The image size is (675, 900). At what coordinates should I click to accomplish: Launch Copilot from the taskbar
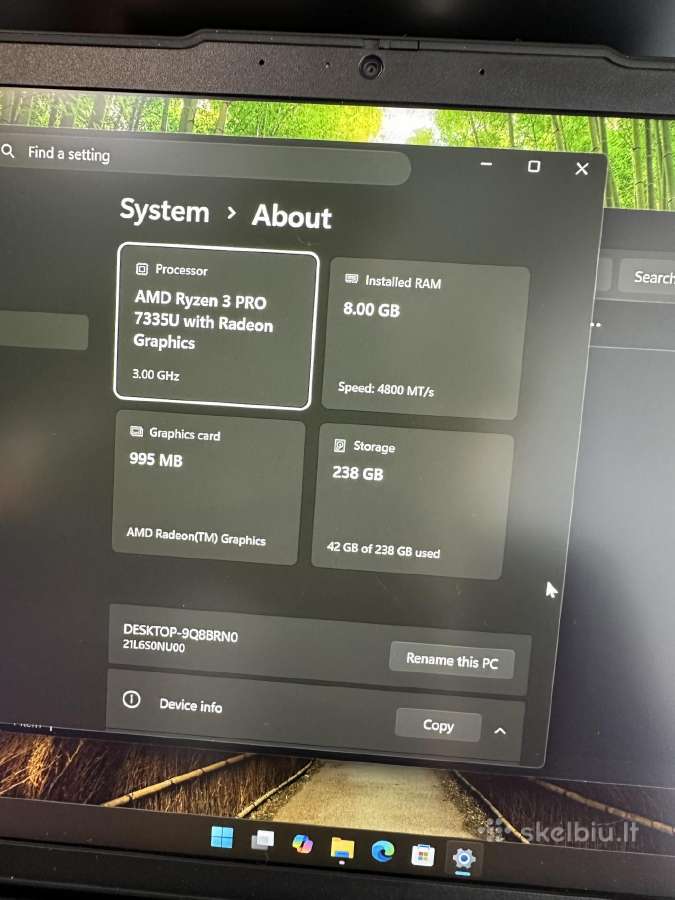(302, 844)
